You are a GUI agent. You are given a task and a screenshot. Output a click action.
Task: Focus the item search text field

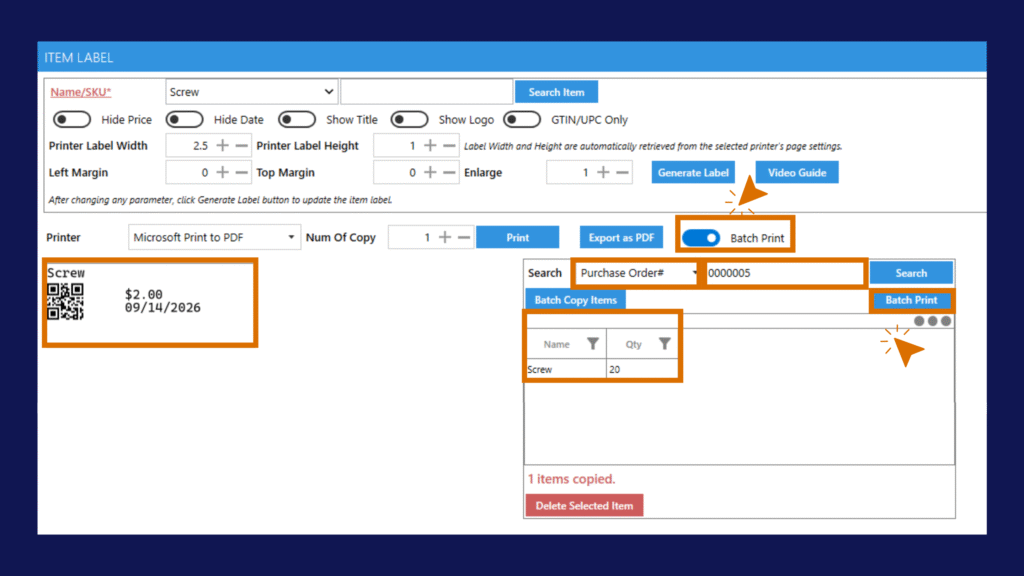coord(426,92)
